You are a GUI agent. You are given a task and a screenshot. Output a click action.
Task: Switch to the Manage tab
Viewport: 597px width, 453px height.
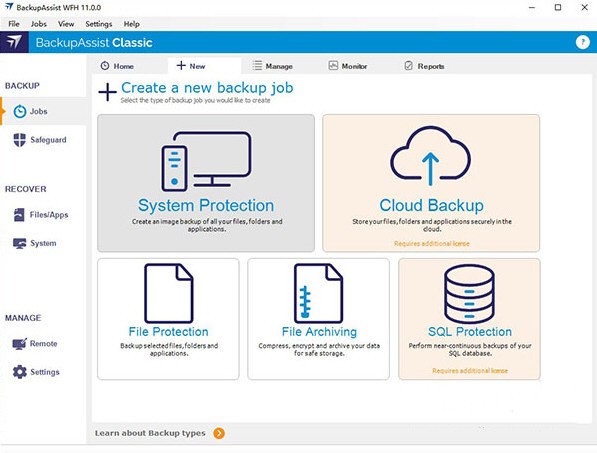pyautogui.click(x=273, y=66)
